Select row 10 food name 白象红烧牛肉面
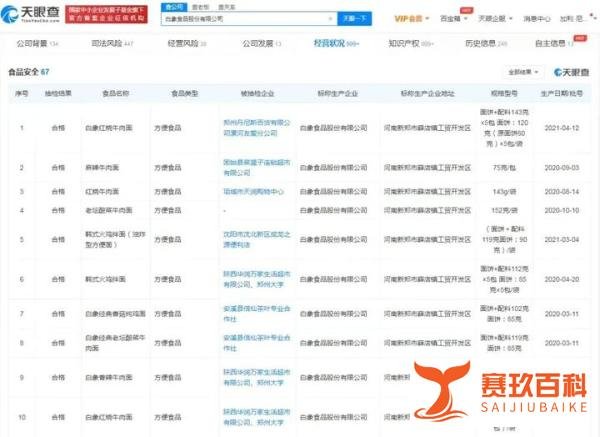Viewport: 600px width, 437px height. point(109,417)
